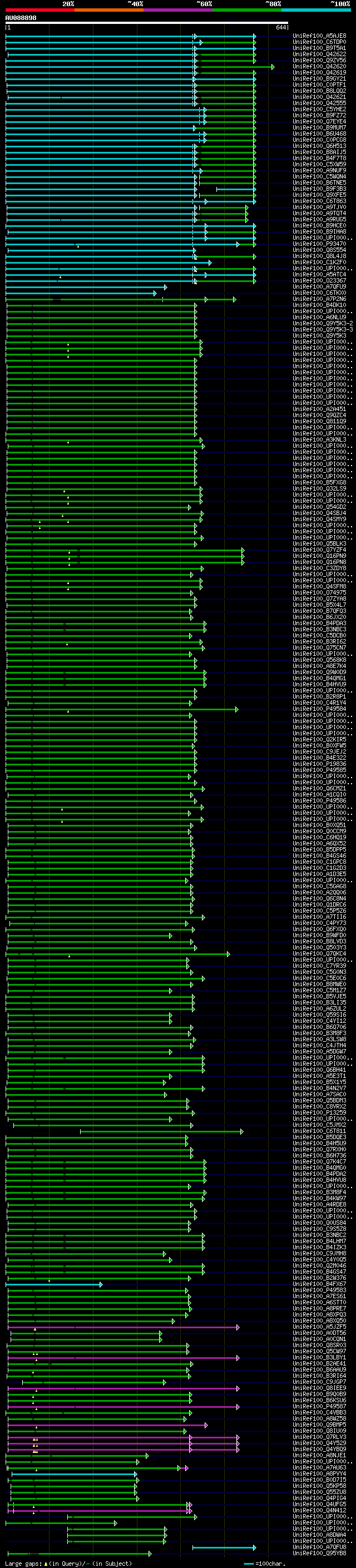Click the white query sequence ruler bar

click(x=147, y=23)
